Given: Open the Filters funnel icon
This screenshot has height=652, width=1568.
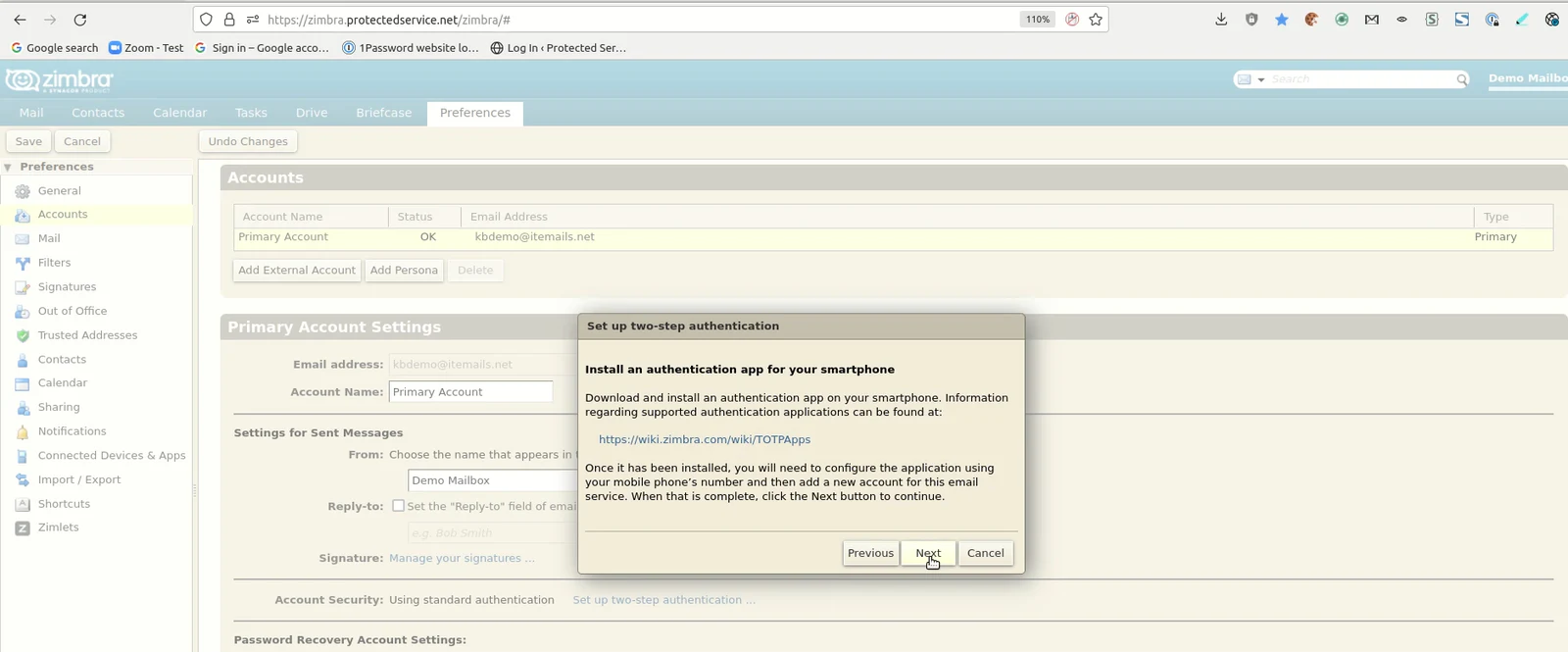Looking at the screenshot, I should pos(23,263).
